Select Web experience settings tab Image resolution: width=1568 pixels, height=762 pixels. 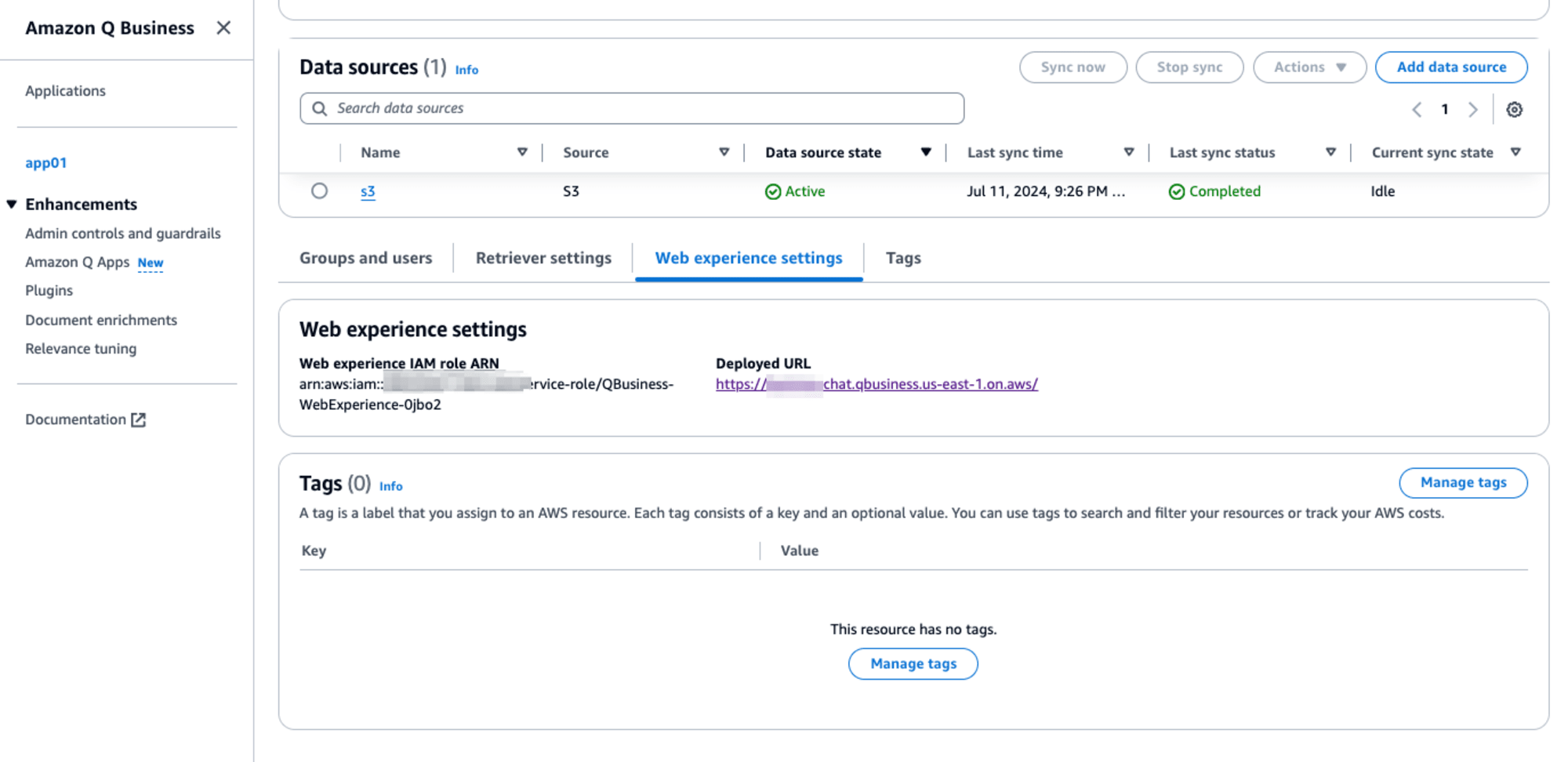point(749,258)
